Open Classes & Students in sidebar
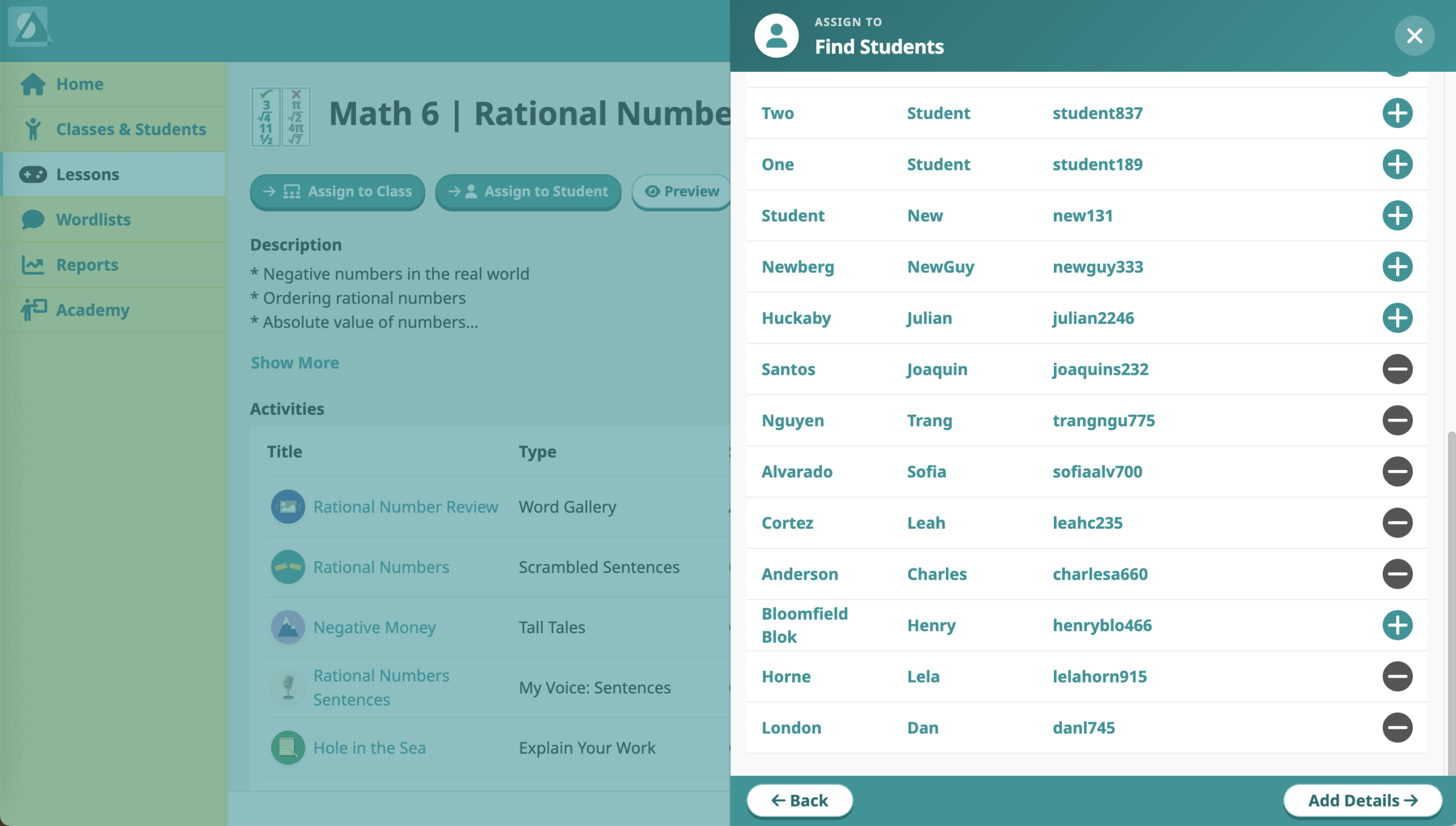The width and height of the screenshot is (1456, 826). click(x=113, y=129)
